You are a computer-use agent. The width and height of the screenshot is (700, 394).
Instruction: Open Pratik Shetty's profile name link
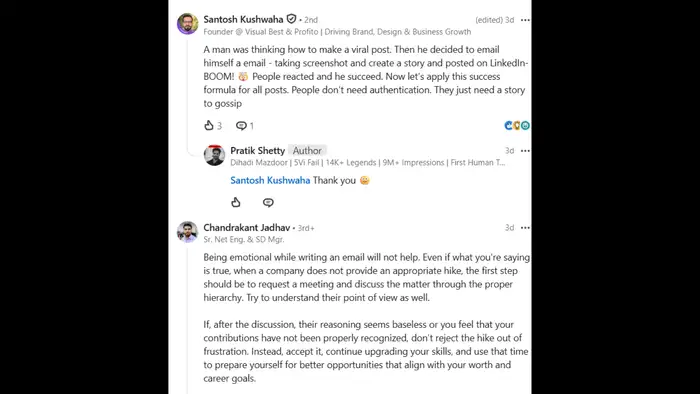pyautogui.click(x=258, y=150)
